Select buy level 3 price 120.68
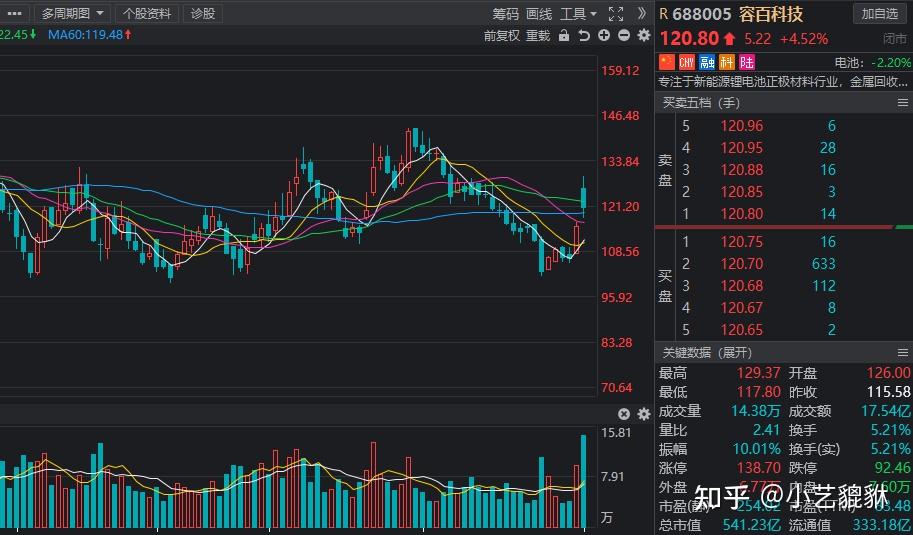913x535 pixels. pyautogui.click(x=741, y=286)
